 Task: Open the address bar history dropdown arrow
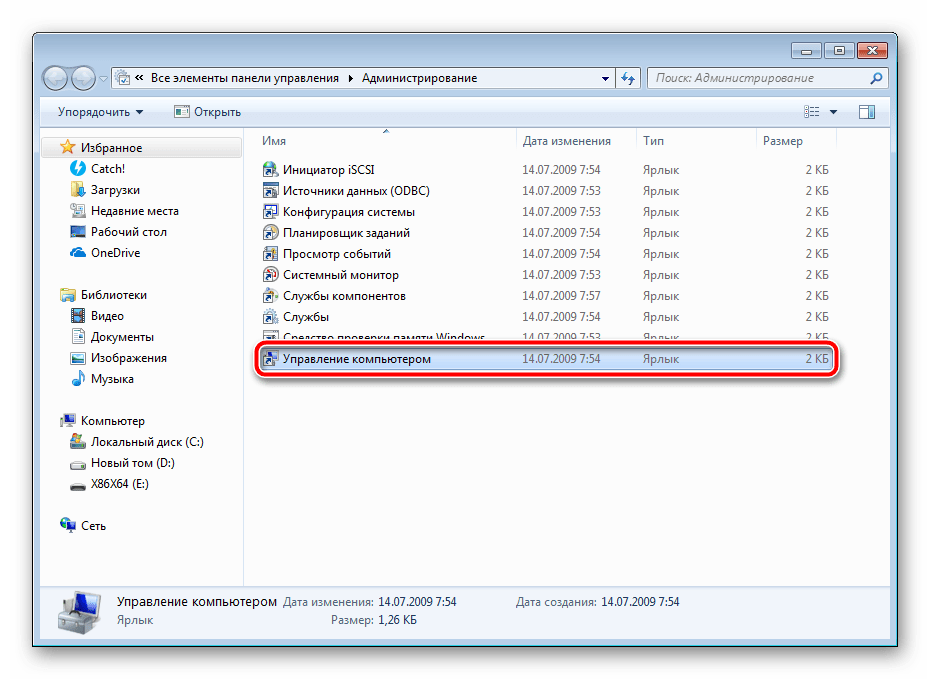click(605, 78)
